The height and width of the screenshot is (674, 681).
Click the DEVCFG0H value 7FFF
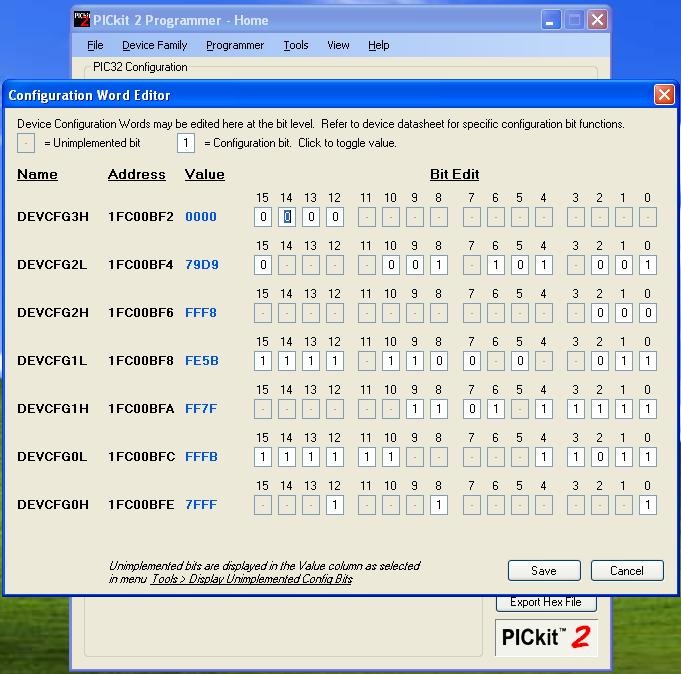201,505
